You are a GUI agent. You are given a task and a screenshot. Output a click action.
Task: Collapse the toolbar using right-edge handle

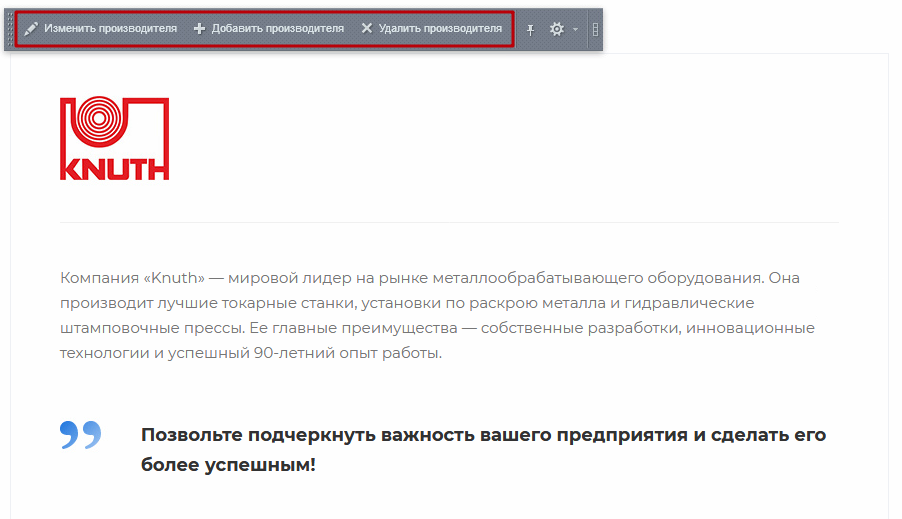595,29
